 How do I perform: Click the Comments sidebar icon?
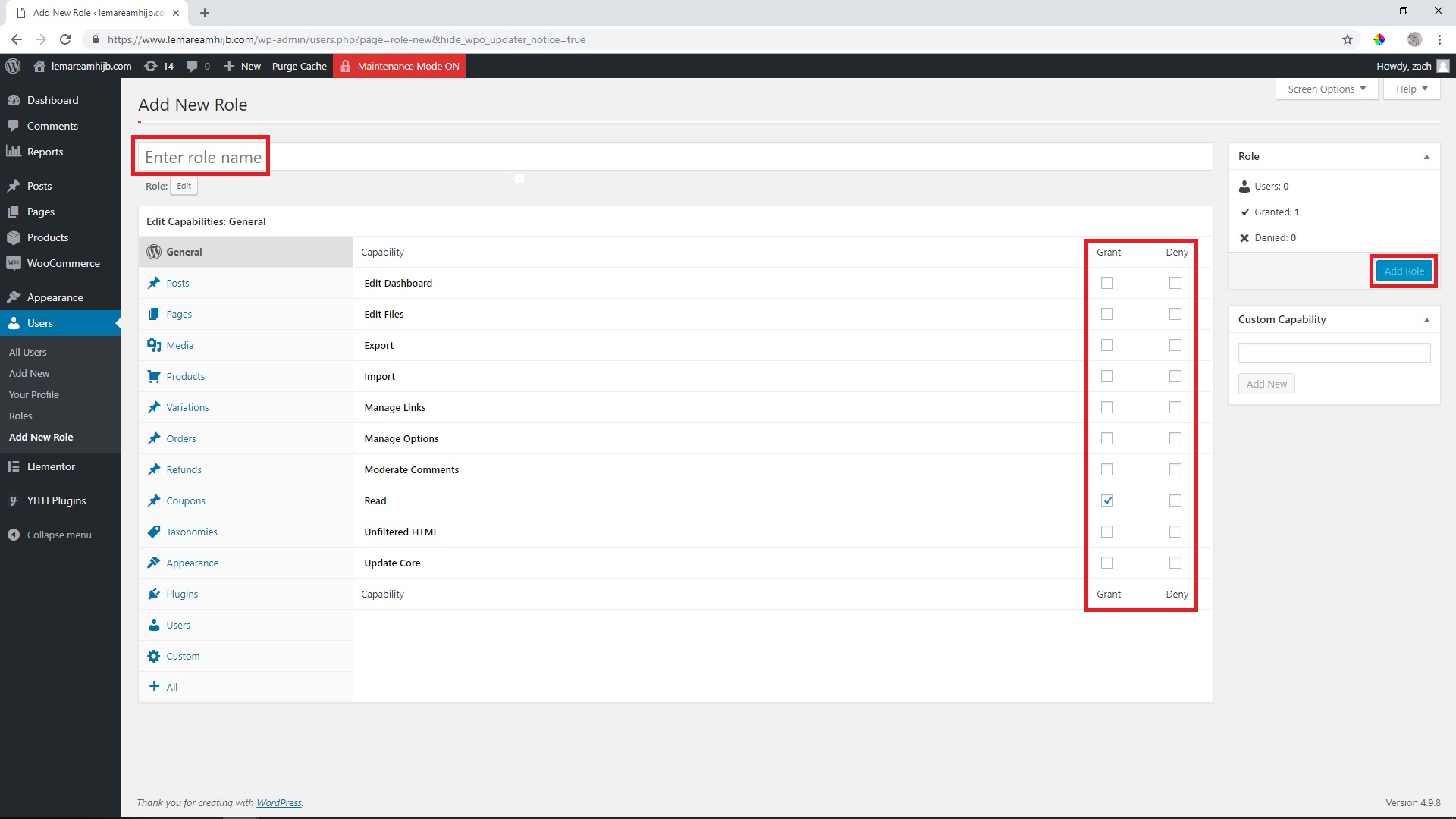click(14, 126)
